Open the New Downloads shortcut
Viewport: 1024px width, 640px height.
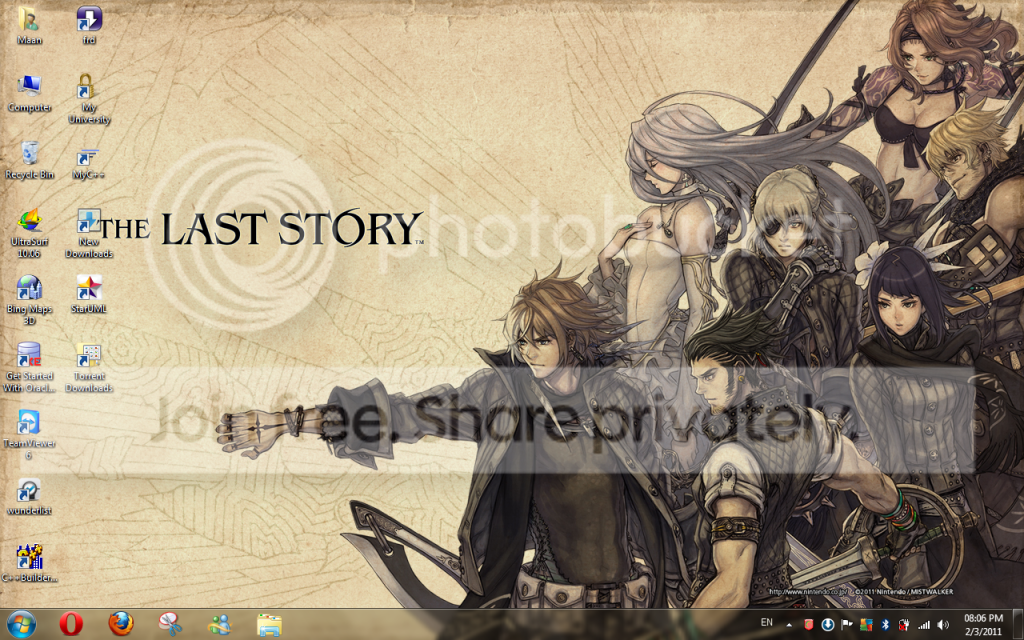[89, 232]
